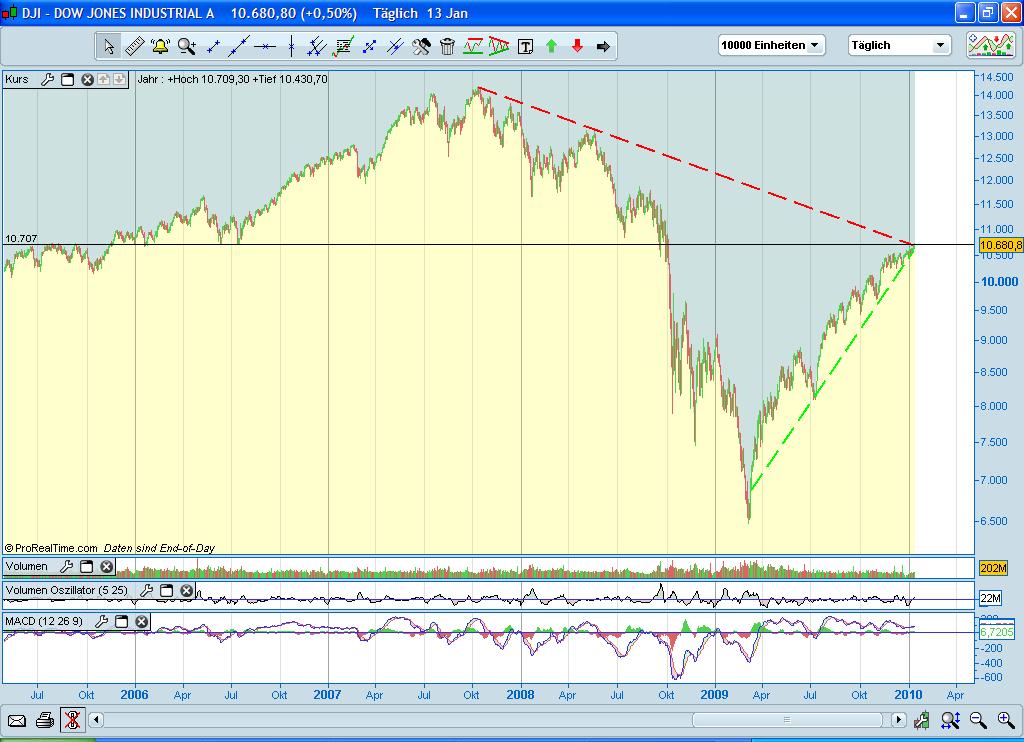This screenshot has width=1024, height=742.
Task: Click the horizontal scrollbar's right arrow
Action: pyautogui.click(x=899, y=719)
